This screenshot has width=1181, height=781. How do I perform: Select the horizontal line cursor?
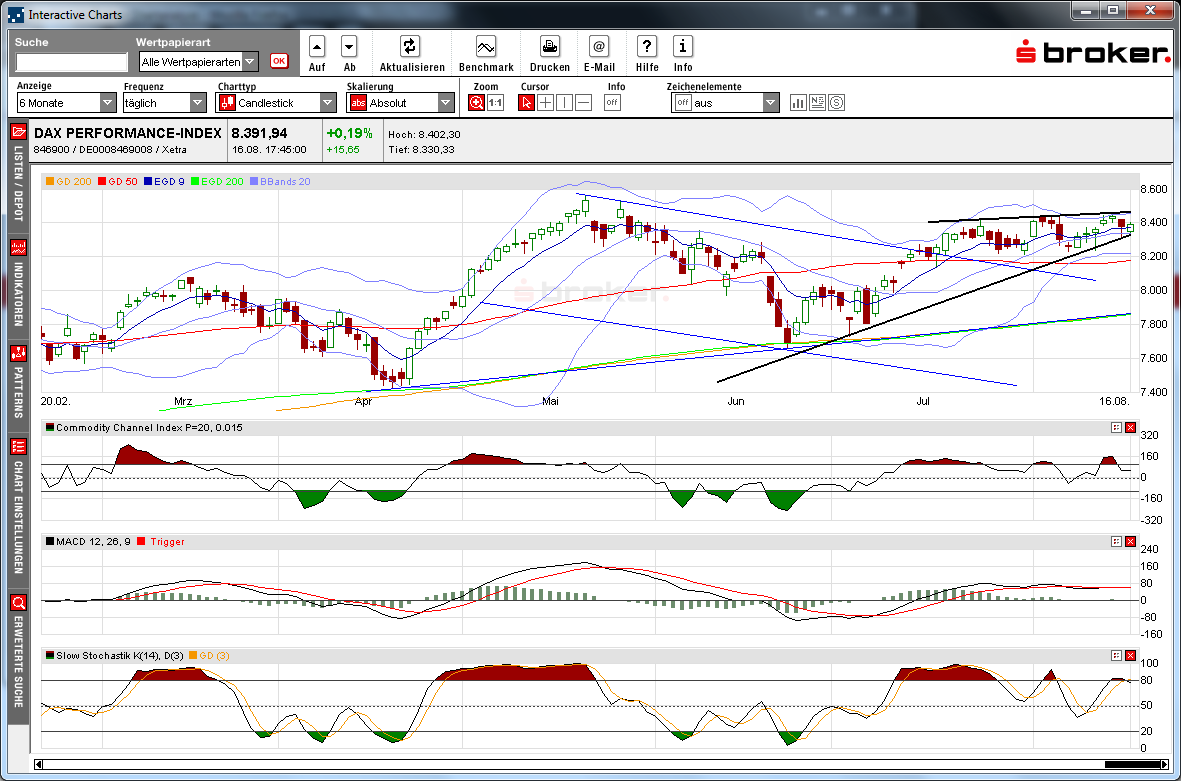[583, 102]
